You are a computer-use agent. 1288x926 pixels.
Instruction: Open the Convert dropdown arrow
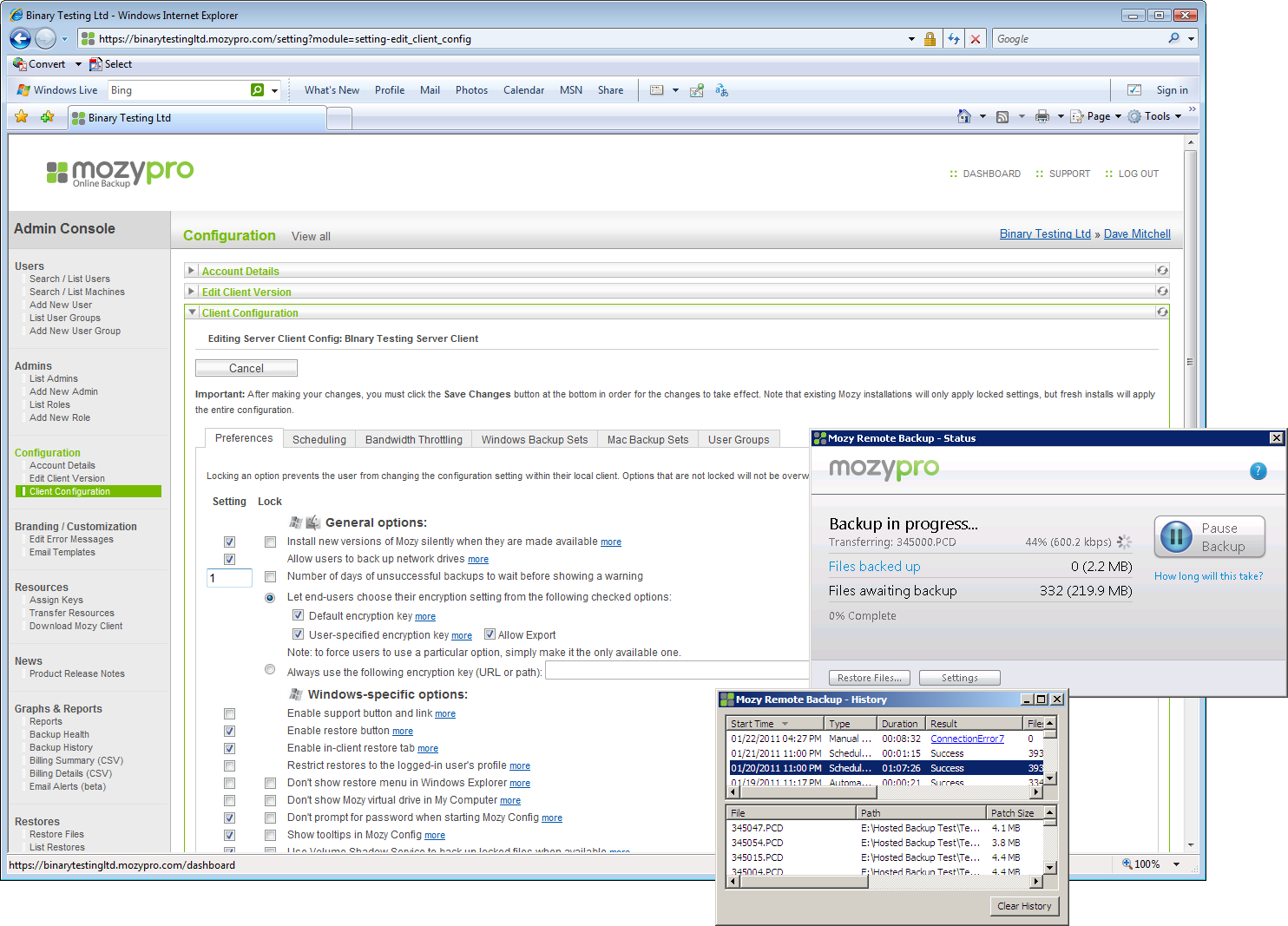point(78,64)
